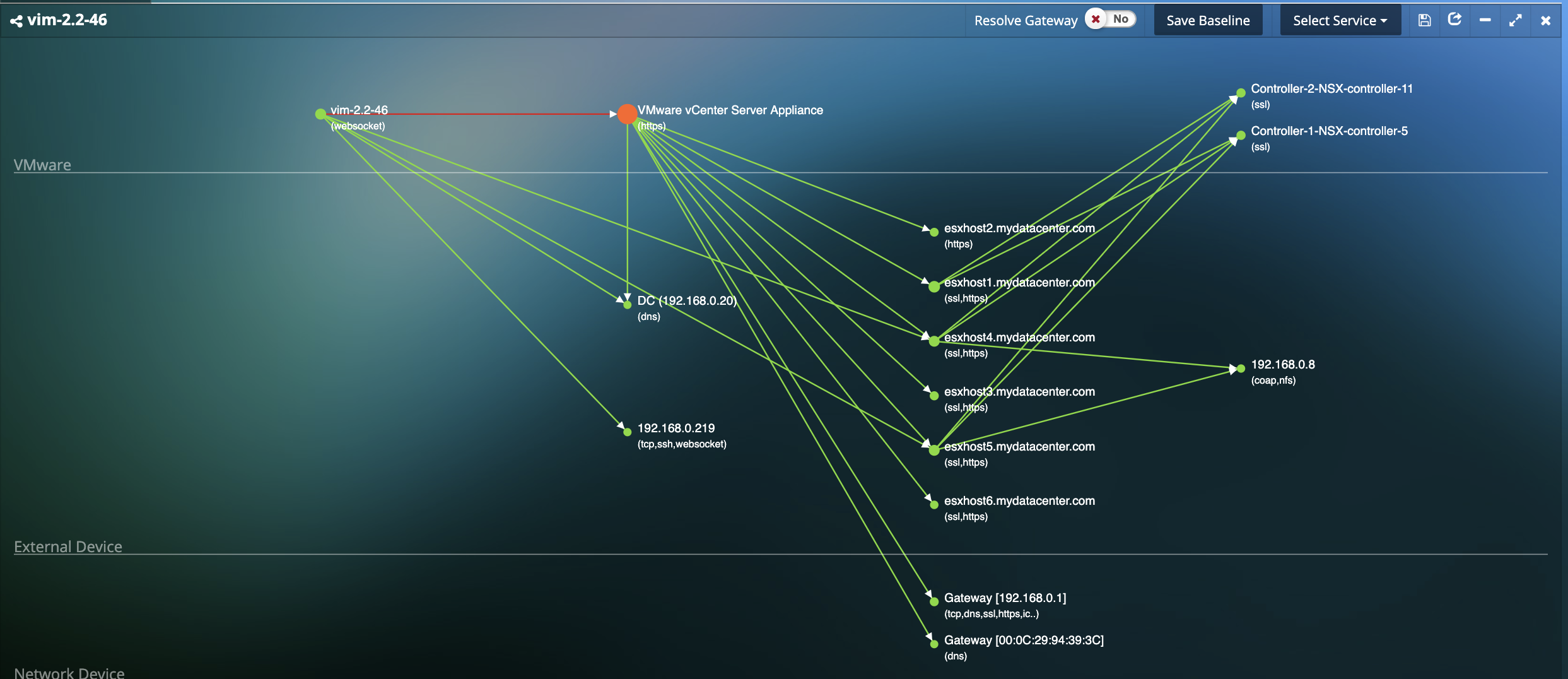Select the esxhost3.mydatacenter.com node
Image resolution: width=1568 pixels, height=679 pixels.
[933, 395]
